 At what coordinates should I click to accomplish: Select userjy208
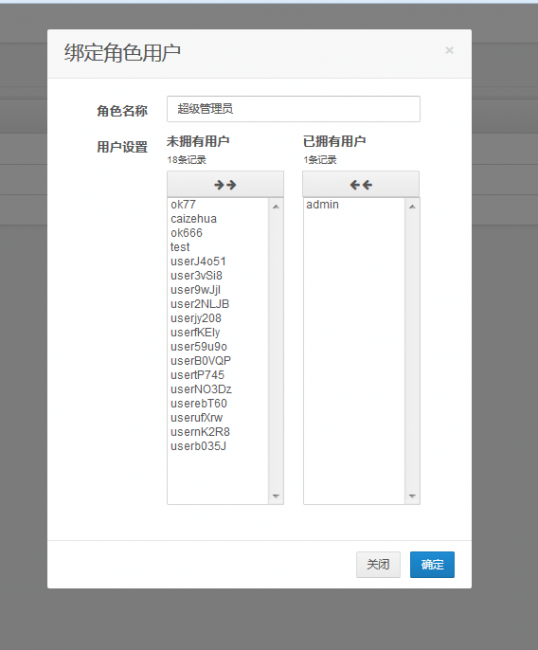218,318
